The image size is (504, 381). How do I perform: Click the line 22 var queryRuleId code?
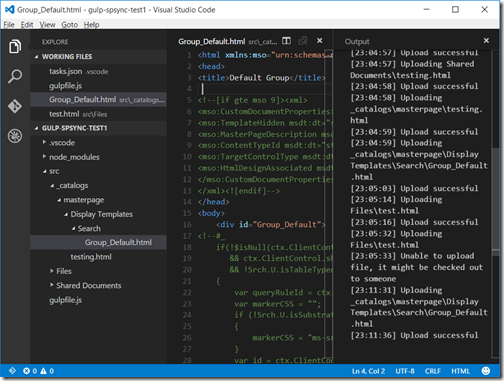point(283,292)
